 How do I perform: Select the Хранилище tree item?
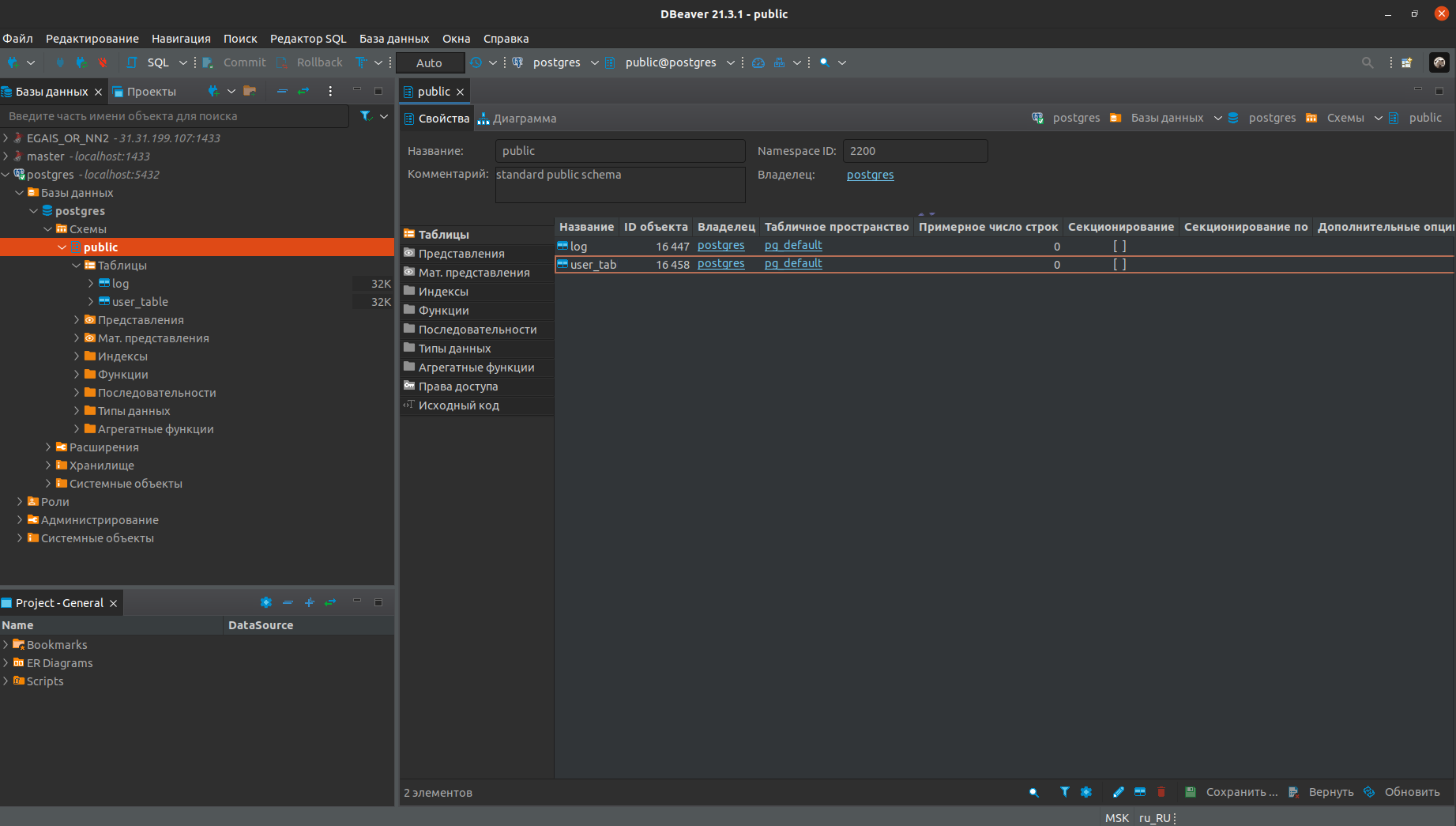point(101,466)
